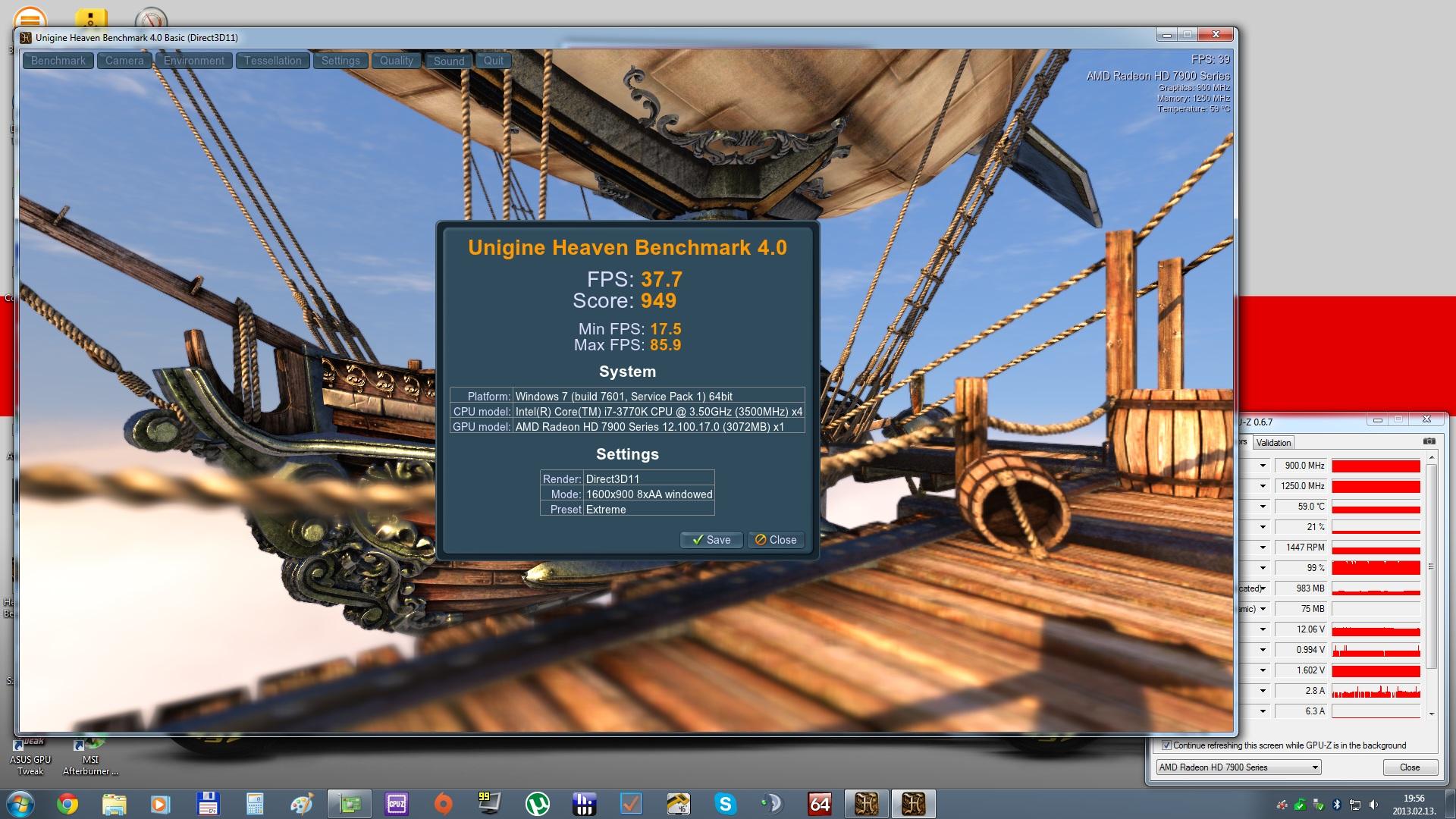Click the dark blue bars taskbar icon
This screenshot has height=819, width=1456.
585,804
